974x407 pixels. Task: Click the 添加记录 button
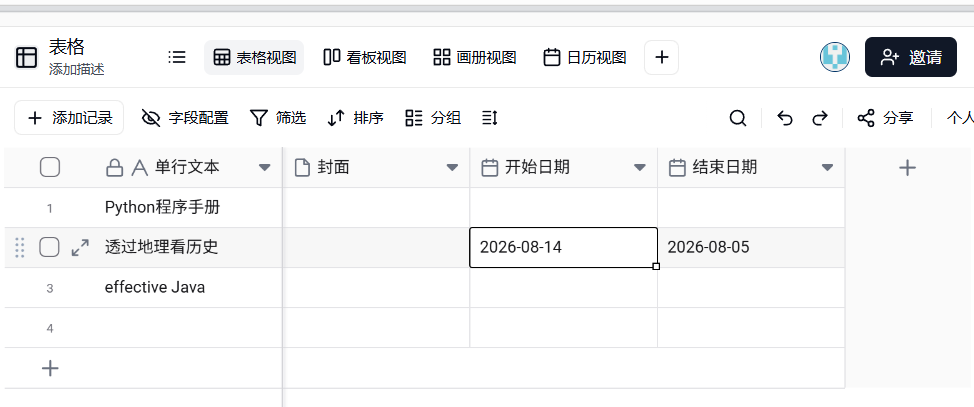click(x=69, y=118)
